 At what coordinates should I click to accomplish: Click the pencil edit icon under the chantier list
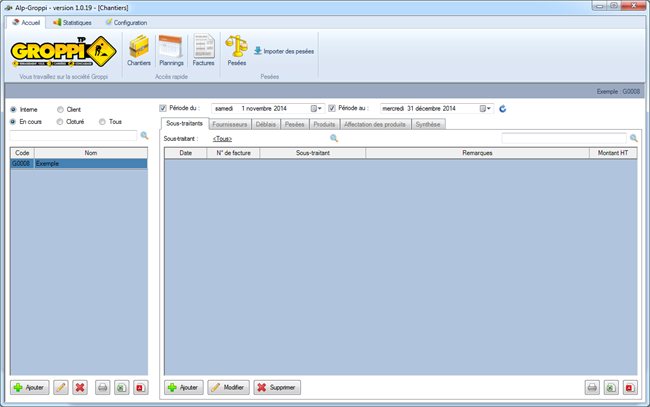[61, 387]
